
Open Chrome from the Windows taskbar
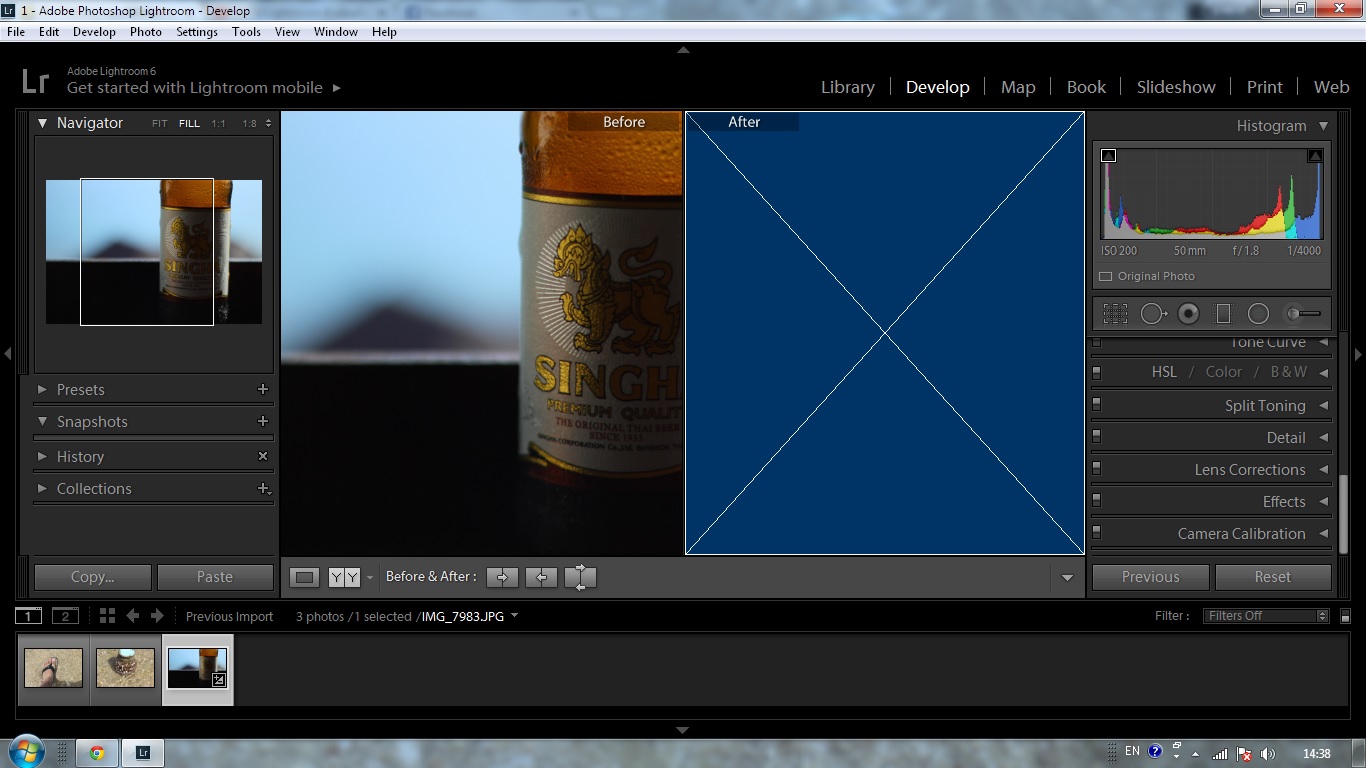97,753
